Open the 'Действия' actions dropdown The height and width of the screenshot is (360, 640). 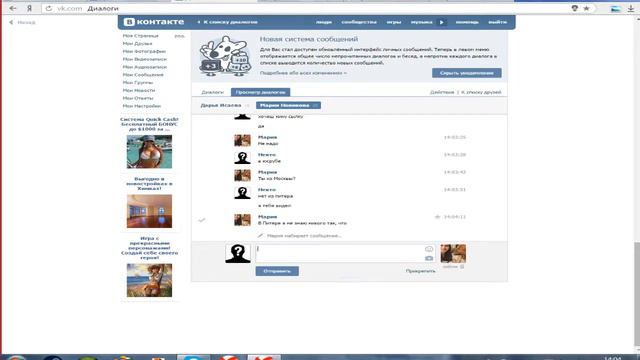[x=442, y=92]
